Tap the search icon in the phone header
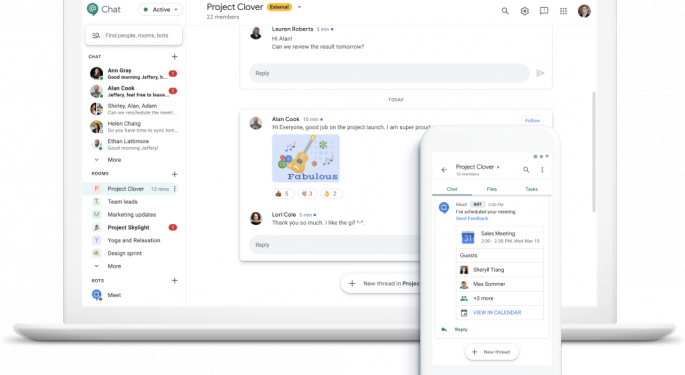 coord(526,170)
